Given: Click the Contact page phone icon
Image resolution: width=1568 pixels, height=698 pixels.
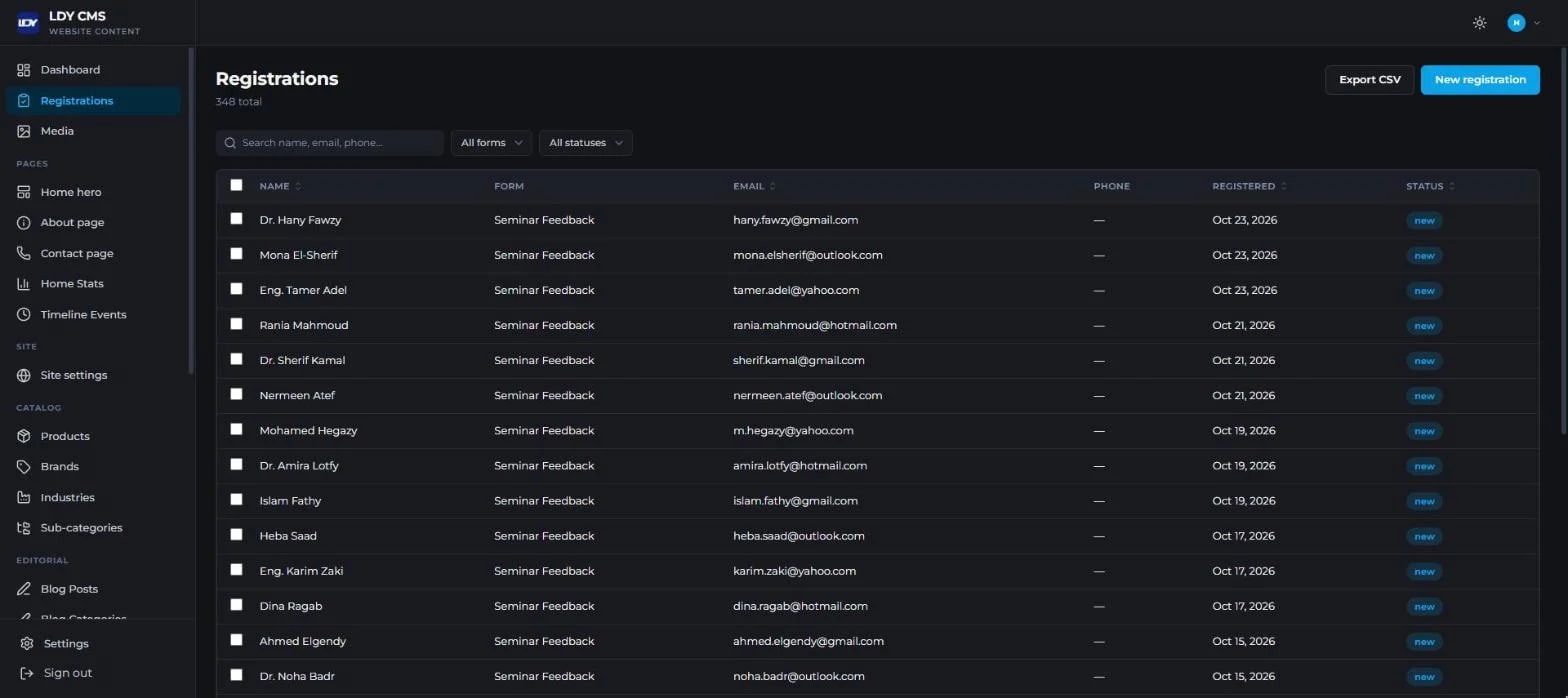Looking at the screenshot, I should coord(24,253).
